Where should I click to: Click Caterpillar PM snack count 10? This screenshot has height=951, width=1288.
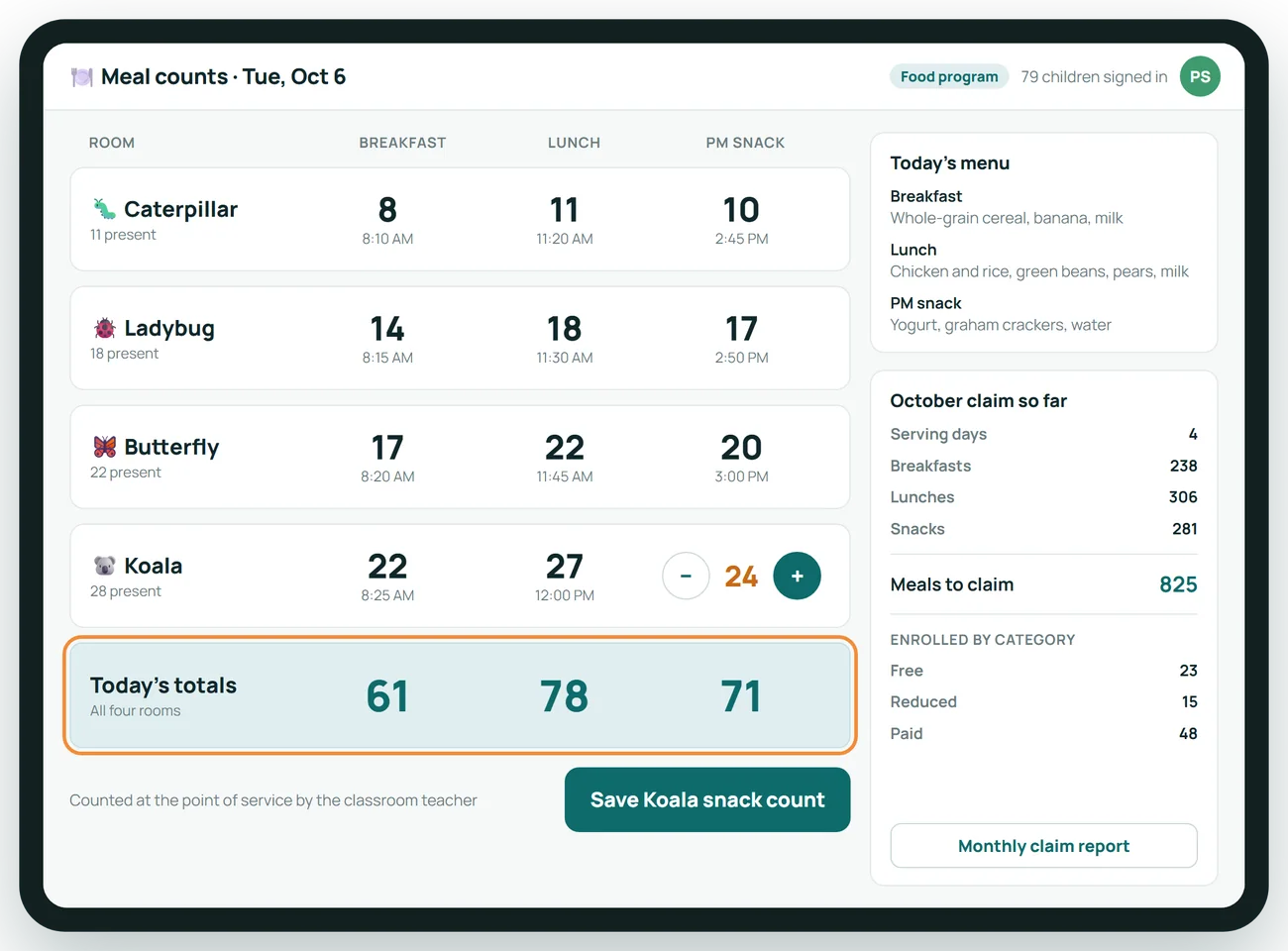[741, 210]
